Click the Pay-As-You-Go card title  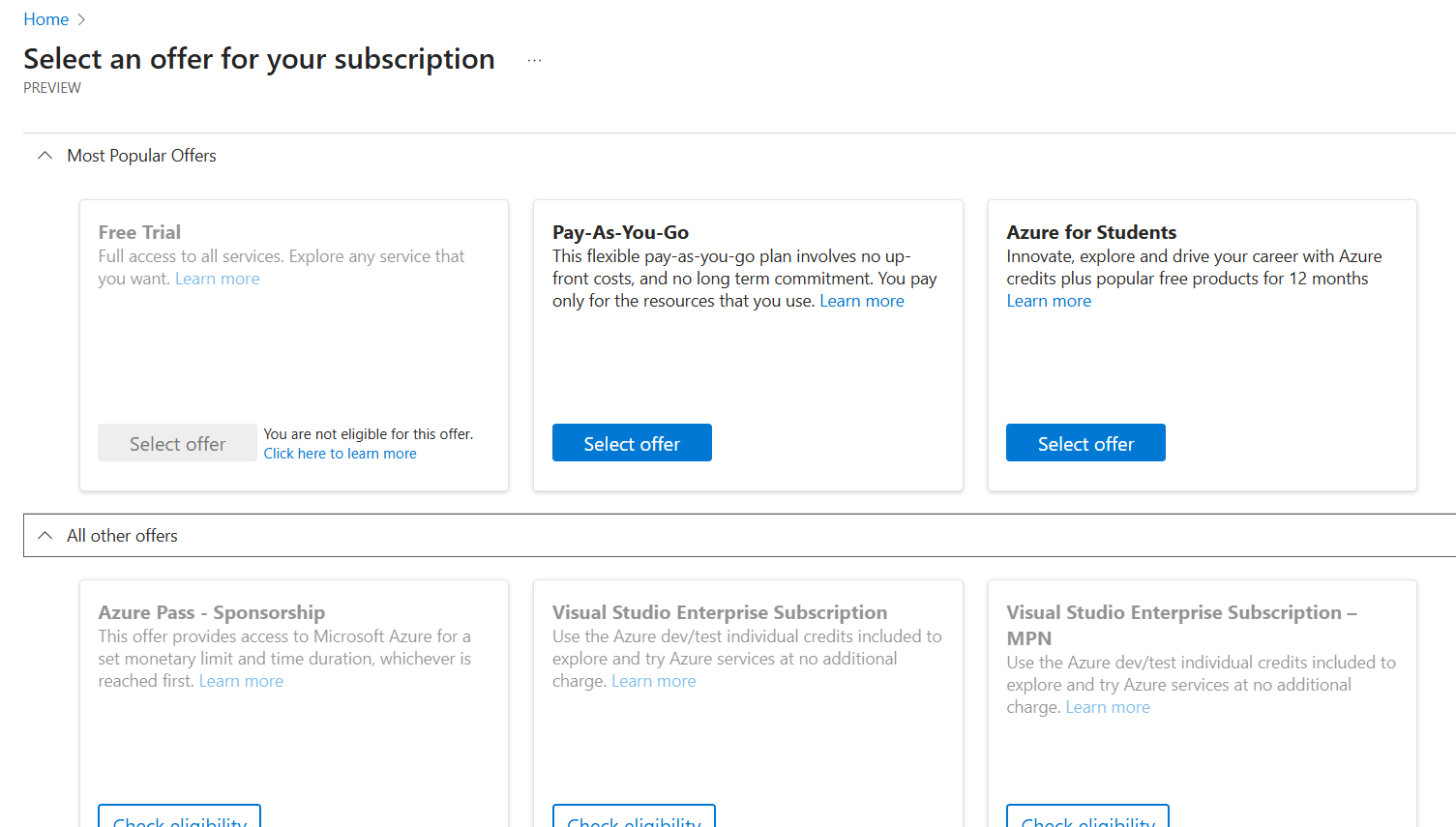pos(620,232)
